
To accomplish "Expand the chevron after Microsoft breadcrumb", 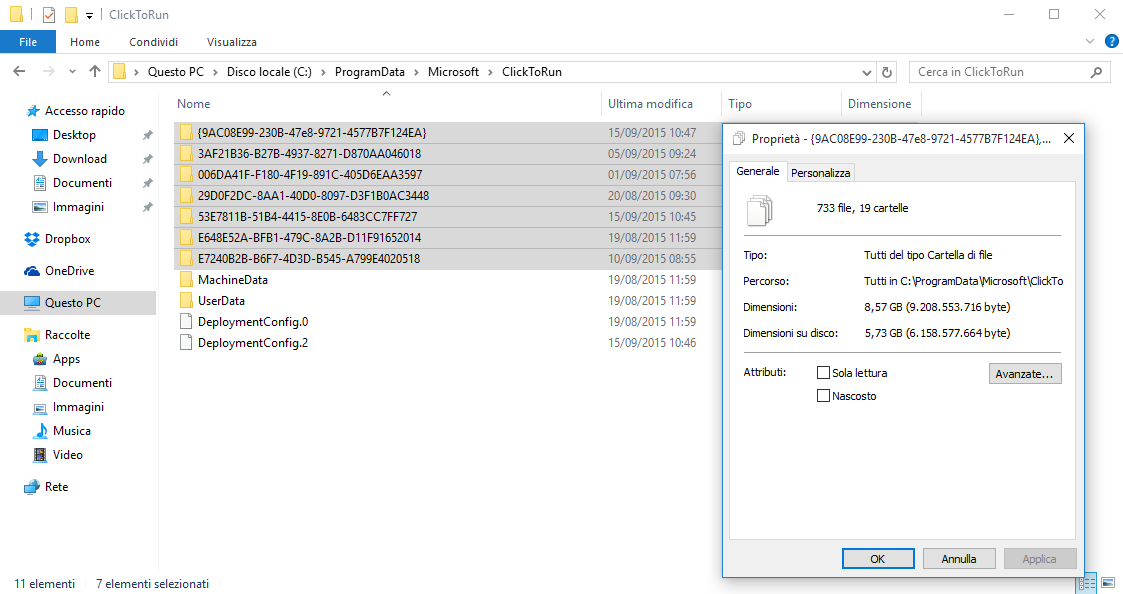I will [x=491, y=72].
